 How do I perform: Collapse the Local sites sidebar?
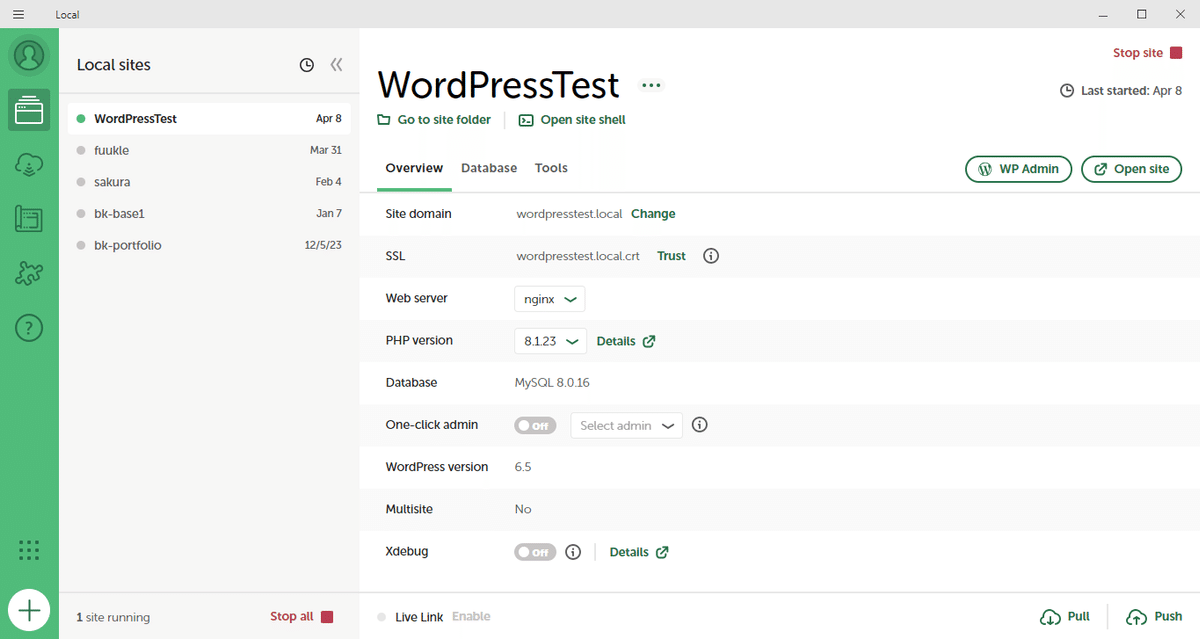336,65
